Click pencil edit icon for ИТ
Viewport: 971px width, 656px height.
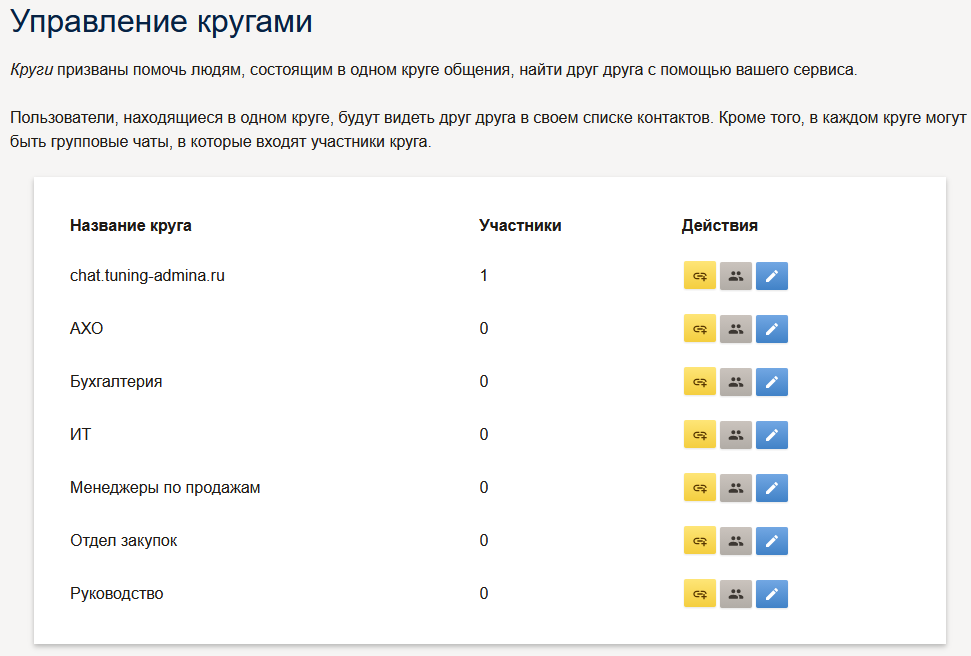click(x=772, y=435)
